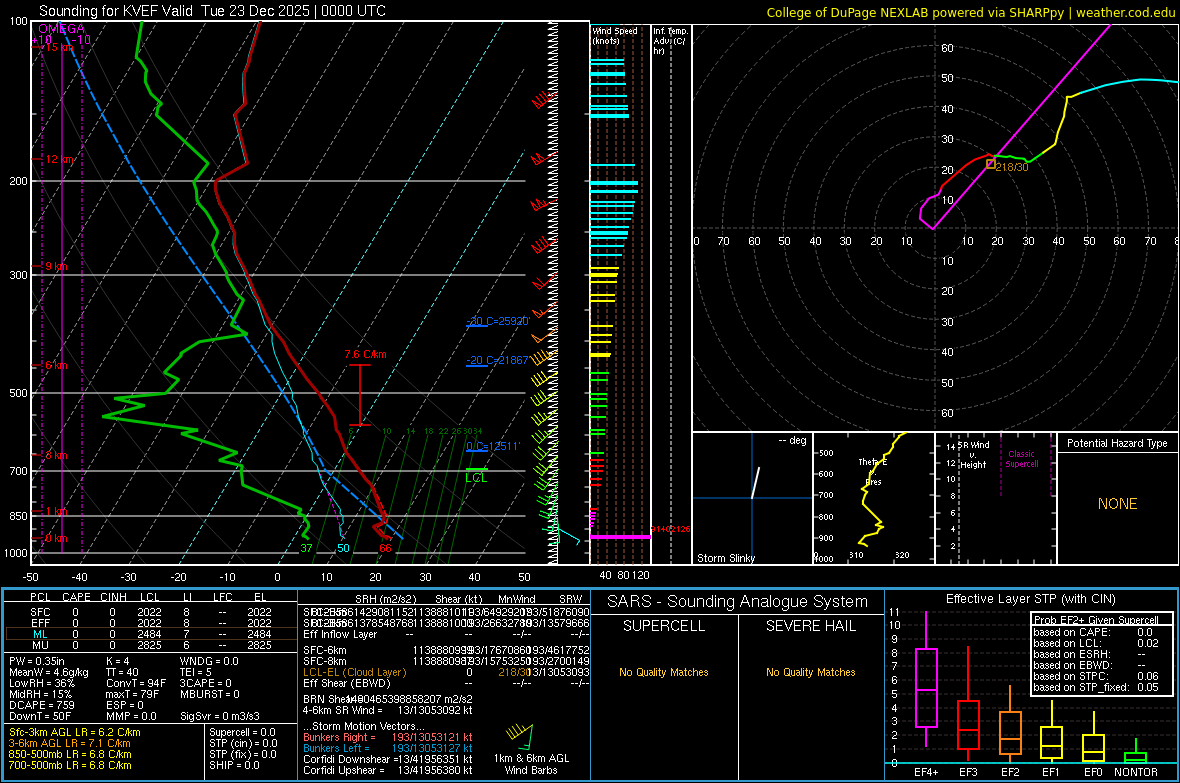Click the SRH (m2/s2) column header
The image size is (1180, 783).
click(386, 599)
